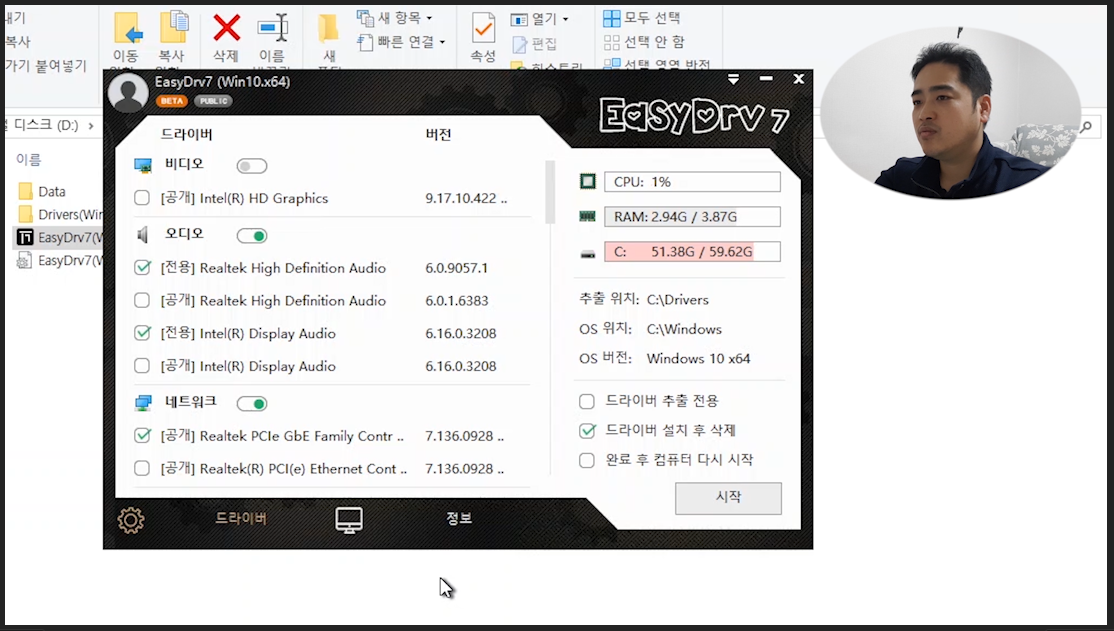This screenshot has width=1114, height=631.
Task: Click the driver list scrollbar
Action: 550,192
